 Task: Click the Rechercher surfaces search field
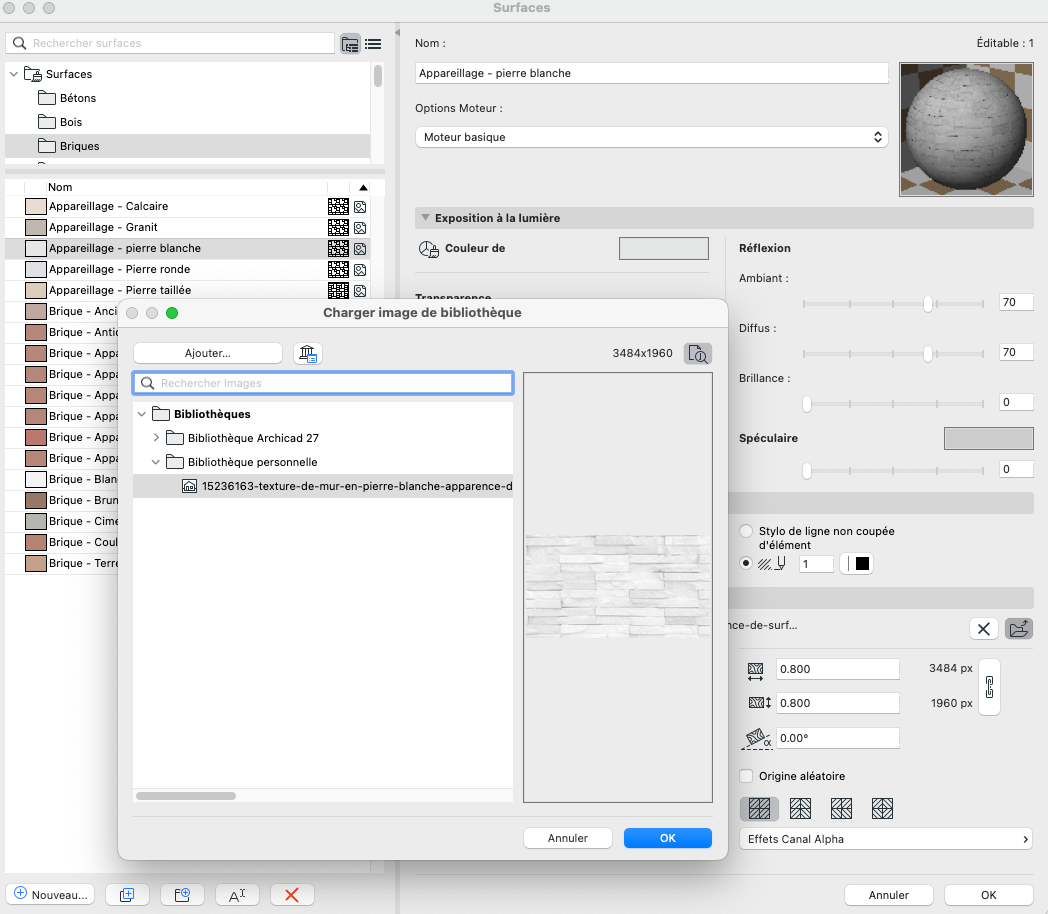pos(170,43)
